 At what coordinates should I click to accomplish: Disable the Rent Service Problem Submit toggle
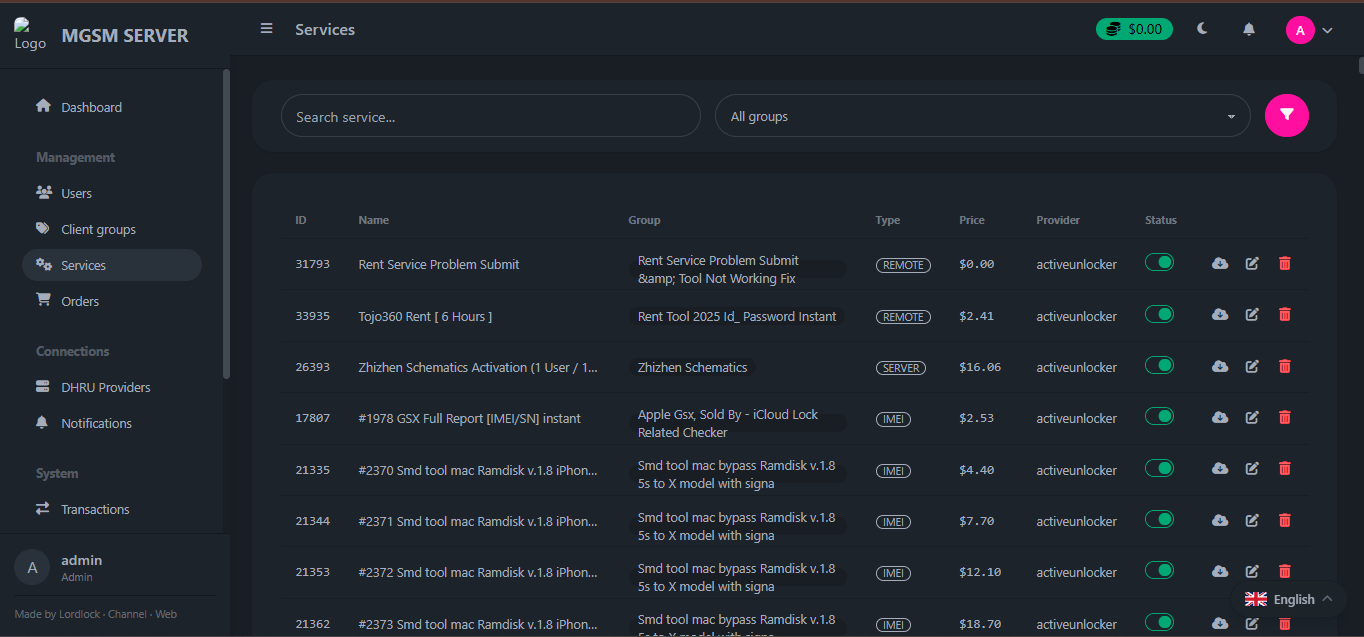tap(1159, 263)
